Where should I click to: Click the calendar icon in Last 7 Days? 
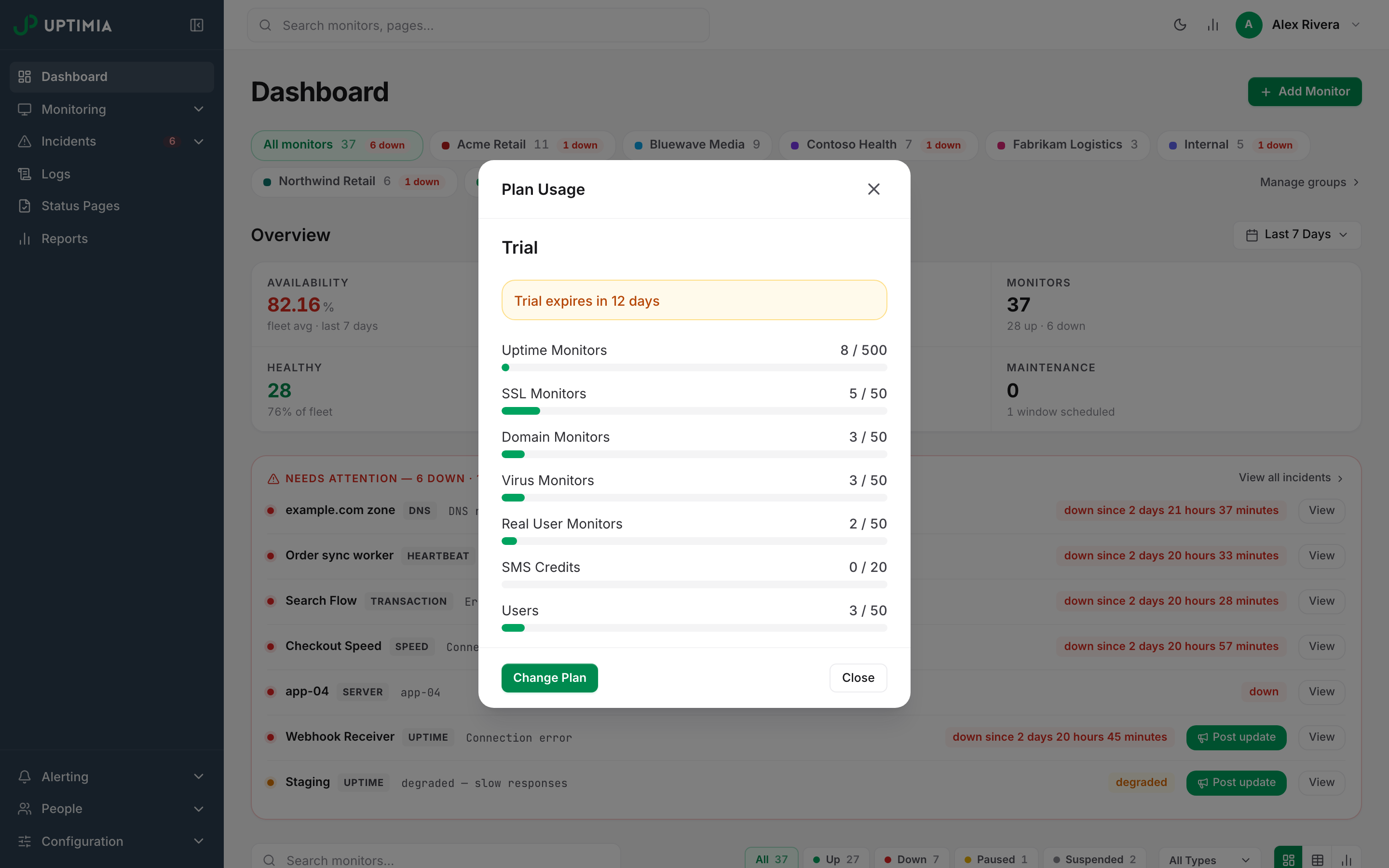[1252, 235]
